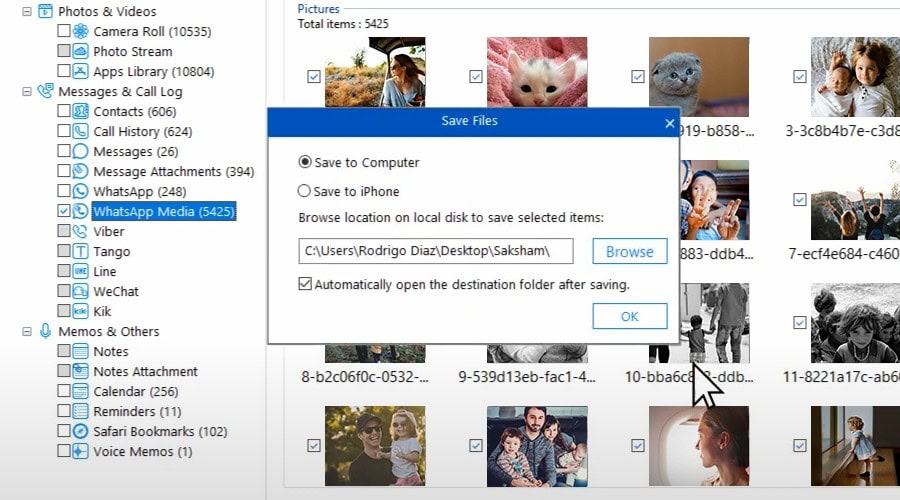The image size is (900, 500).
Task: Select the Reminders (11) tree item
Action: point(137,412)
